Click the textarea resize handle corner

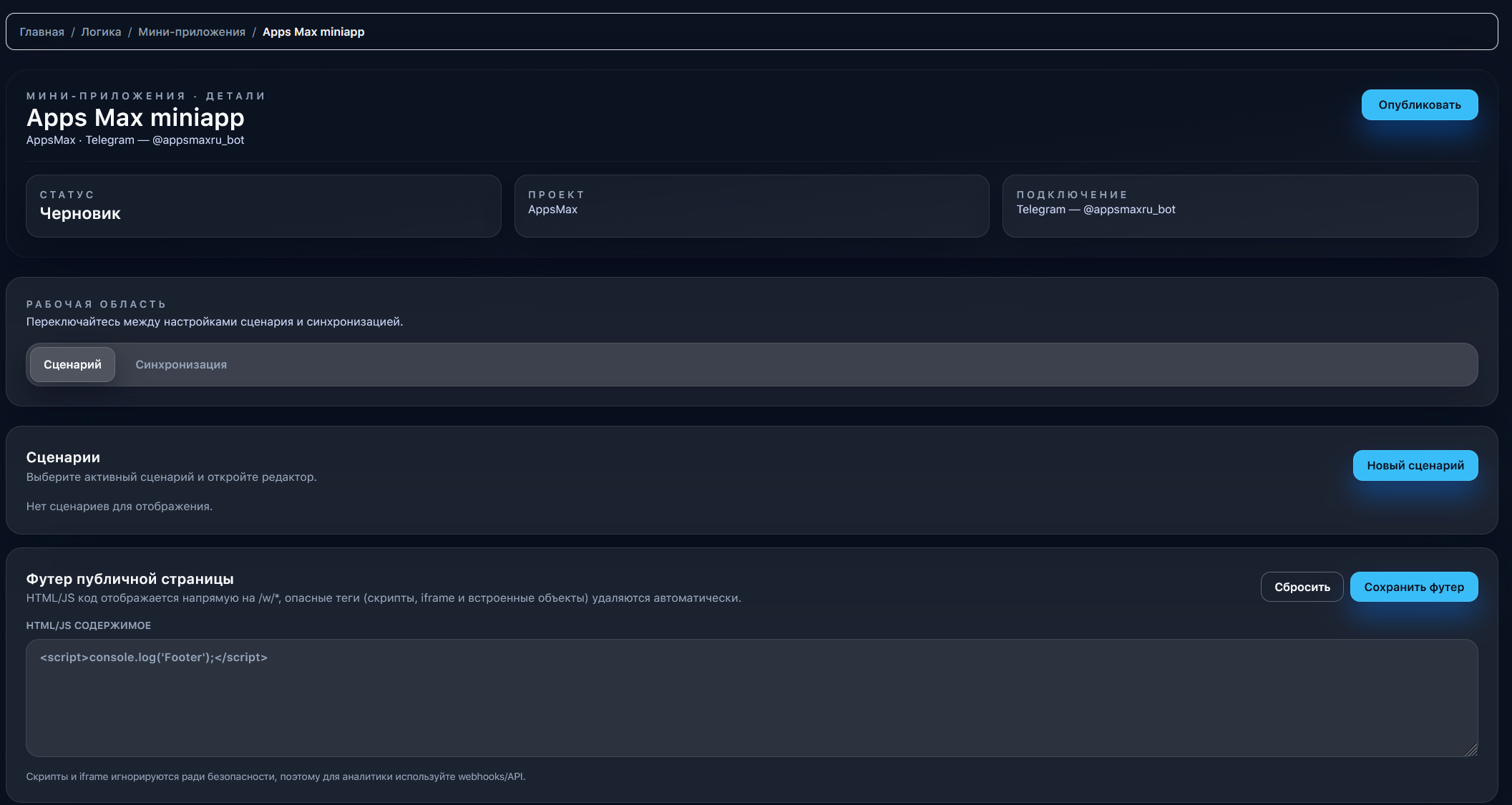click(x=1471, y=750)
